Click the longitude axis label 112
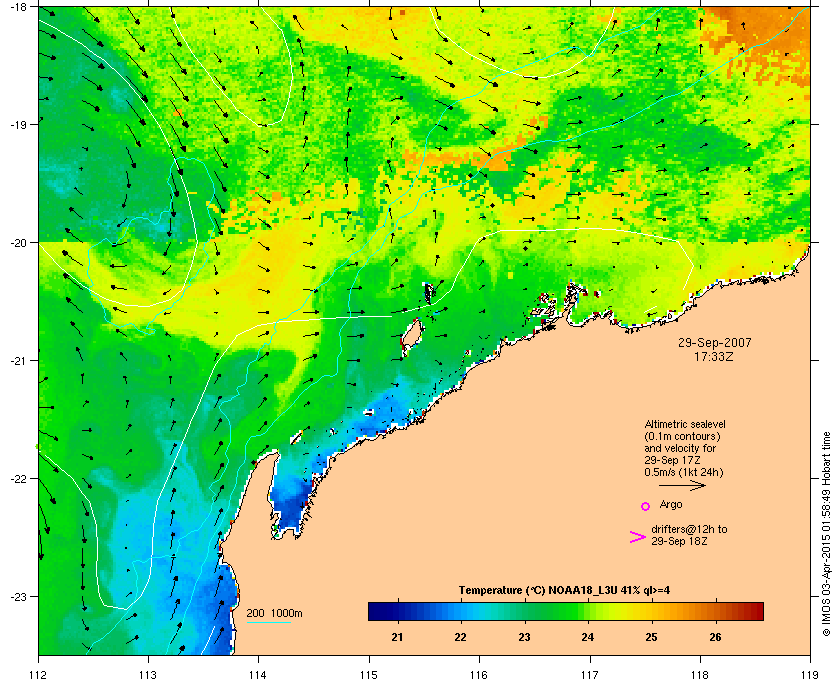 click(x=38, y=675)
